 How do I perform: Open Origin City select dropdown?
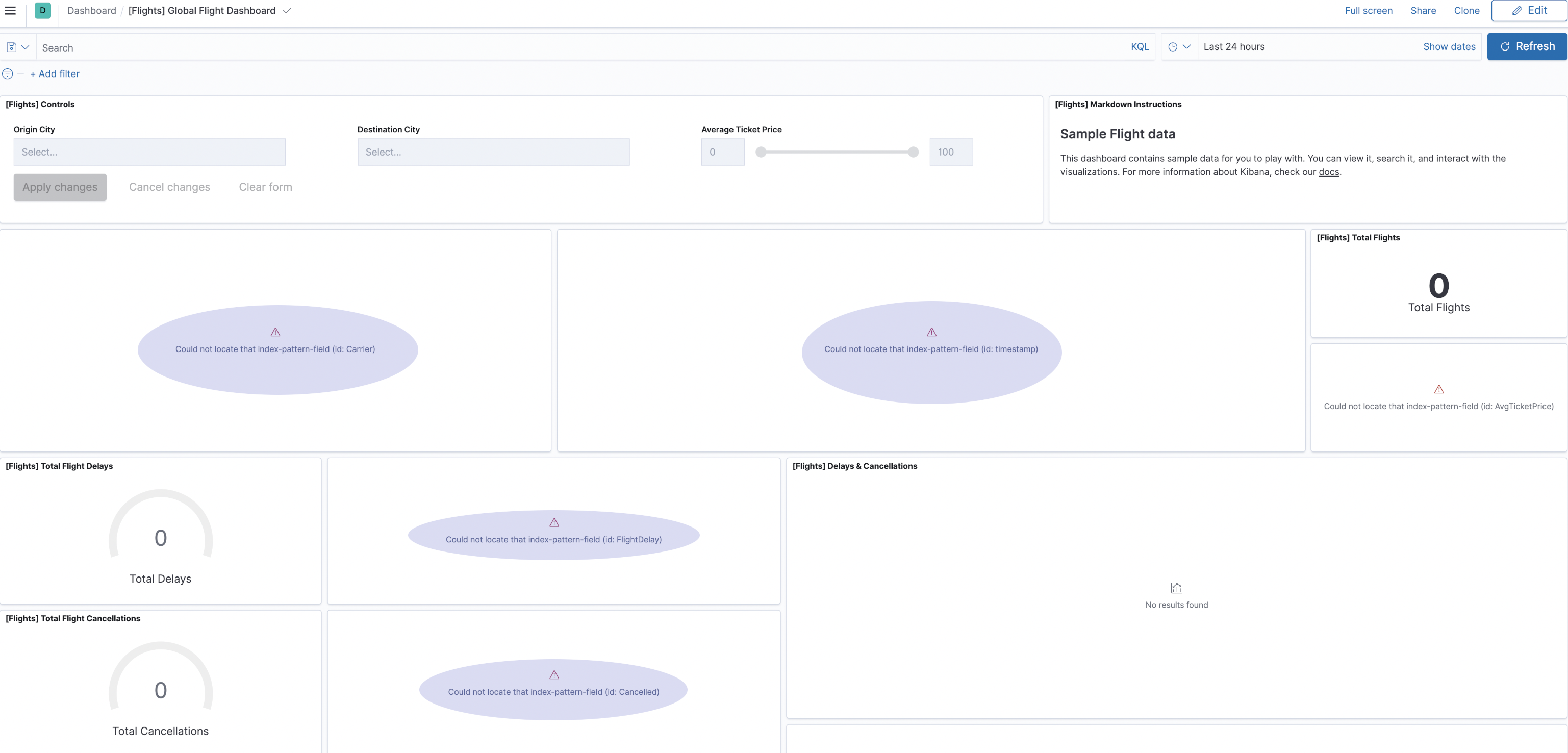click(x=149, y=152)
